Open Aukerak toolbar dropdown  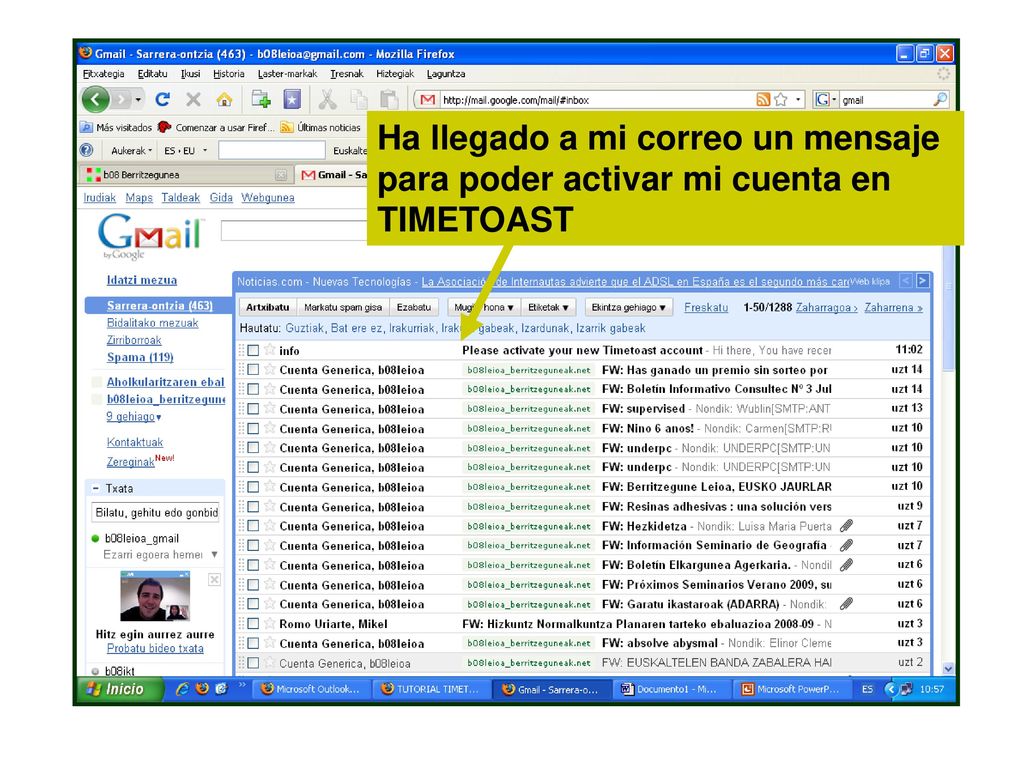131,151
